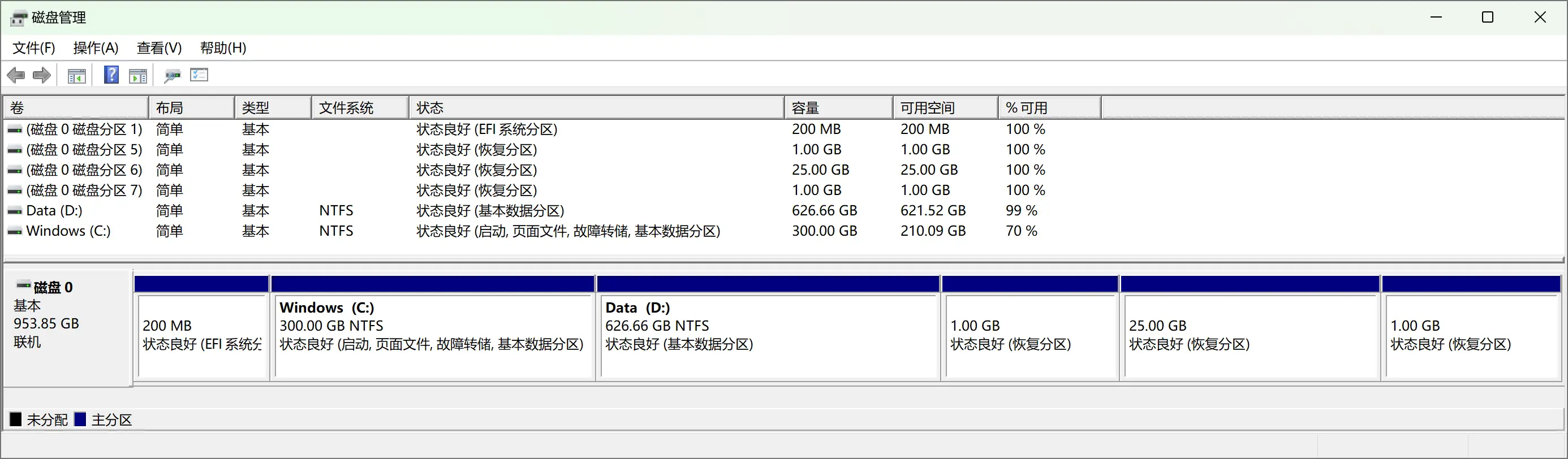Sort by the 状态 column header
This screenshot has height=459, width=1568.
(597, 107)
